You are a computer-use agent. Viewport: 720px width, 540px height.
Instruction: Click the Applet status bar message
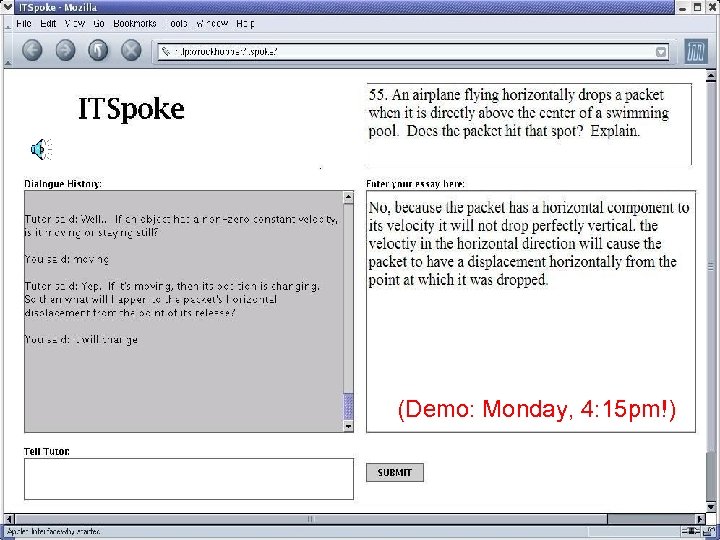[54, 532]
